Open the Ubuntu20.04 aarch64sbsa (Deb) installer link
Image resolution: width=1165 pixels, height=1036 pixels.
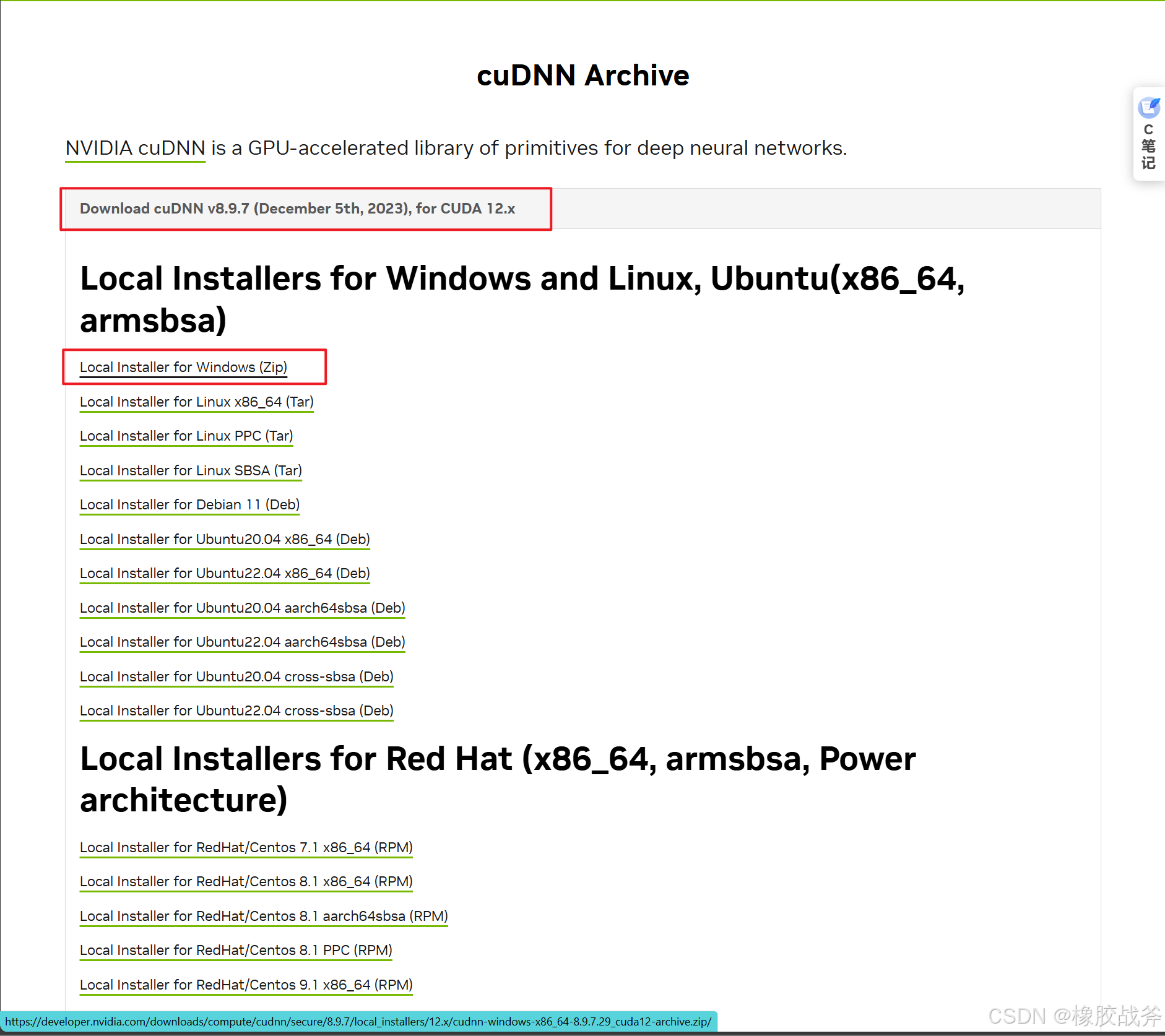[243, 608]
